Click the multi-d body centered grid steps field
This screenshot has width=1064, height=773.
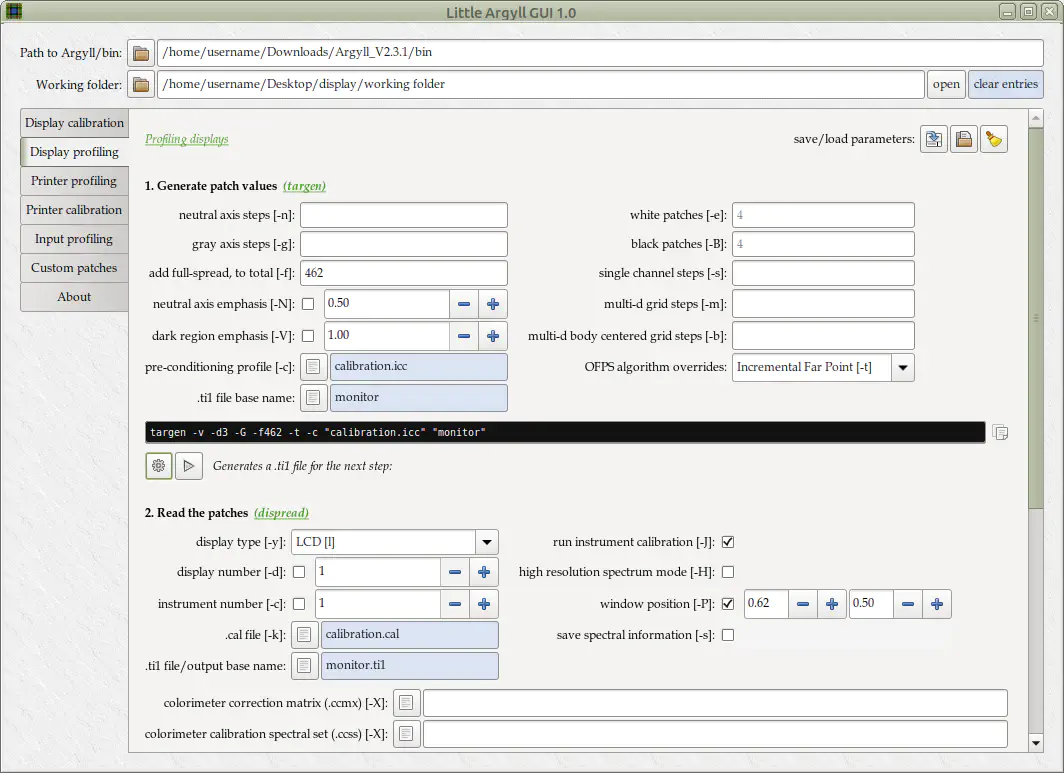(823, 336)
